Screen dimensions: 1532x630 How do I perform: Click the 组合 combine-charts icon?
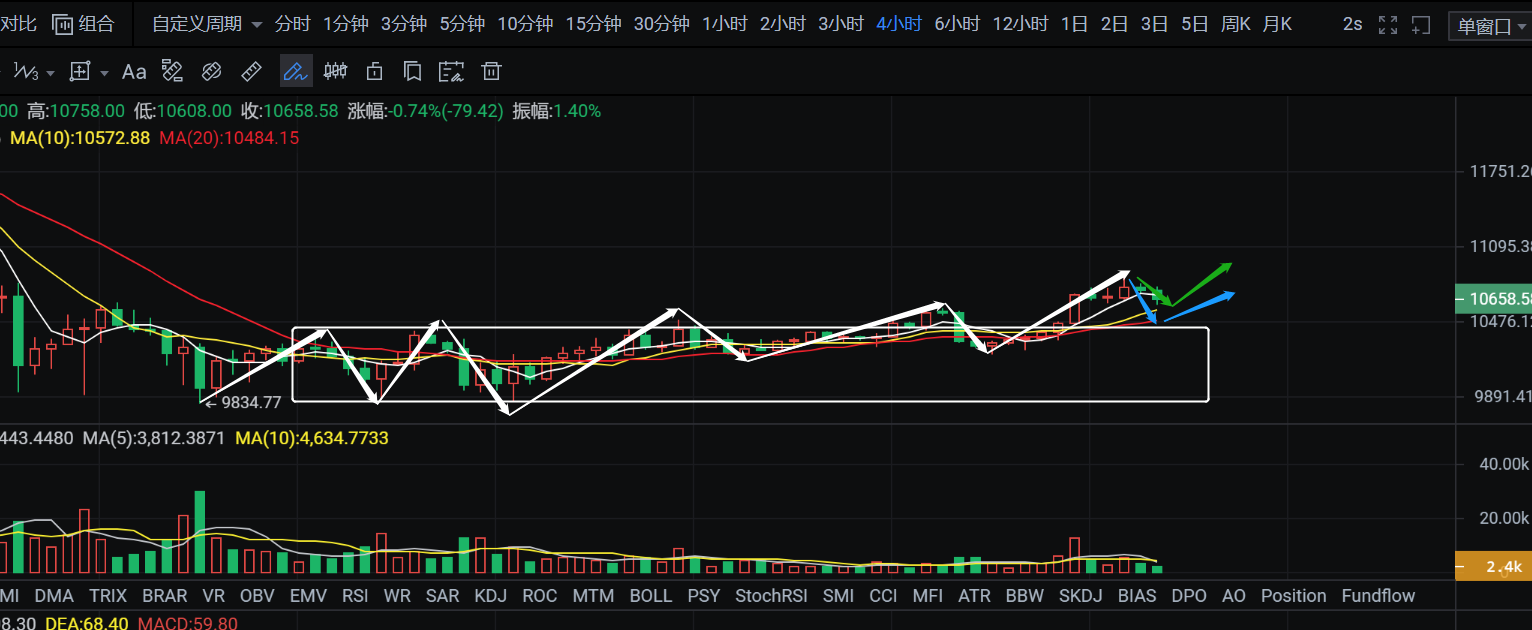[x=62, y=24]
